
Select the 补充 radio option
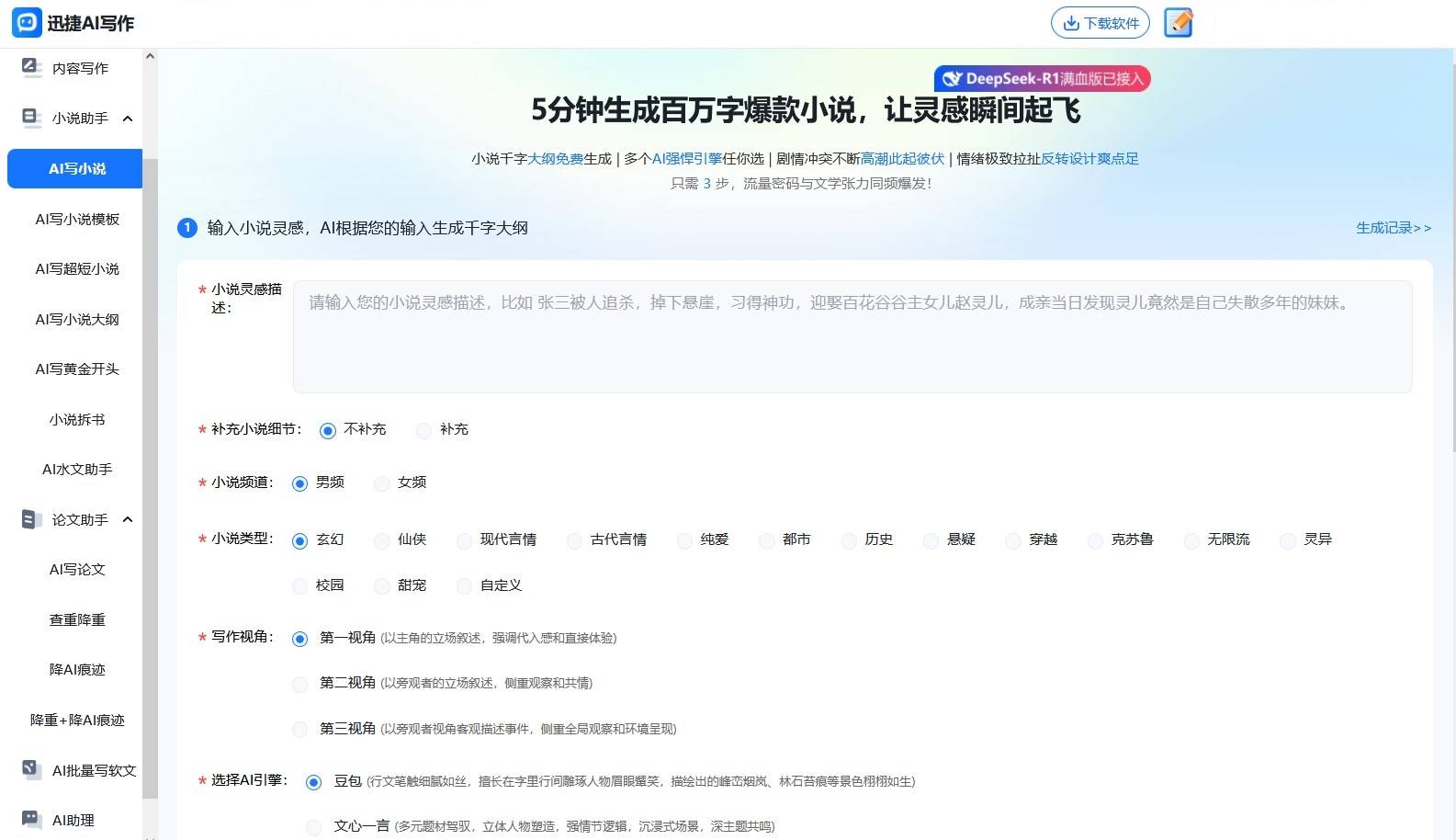coord(423,430)
